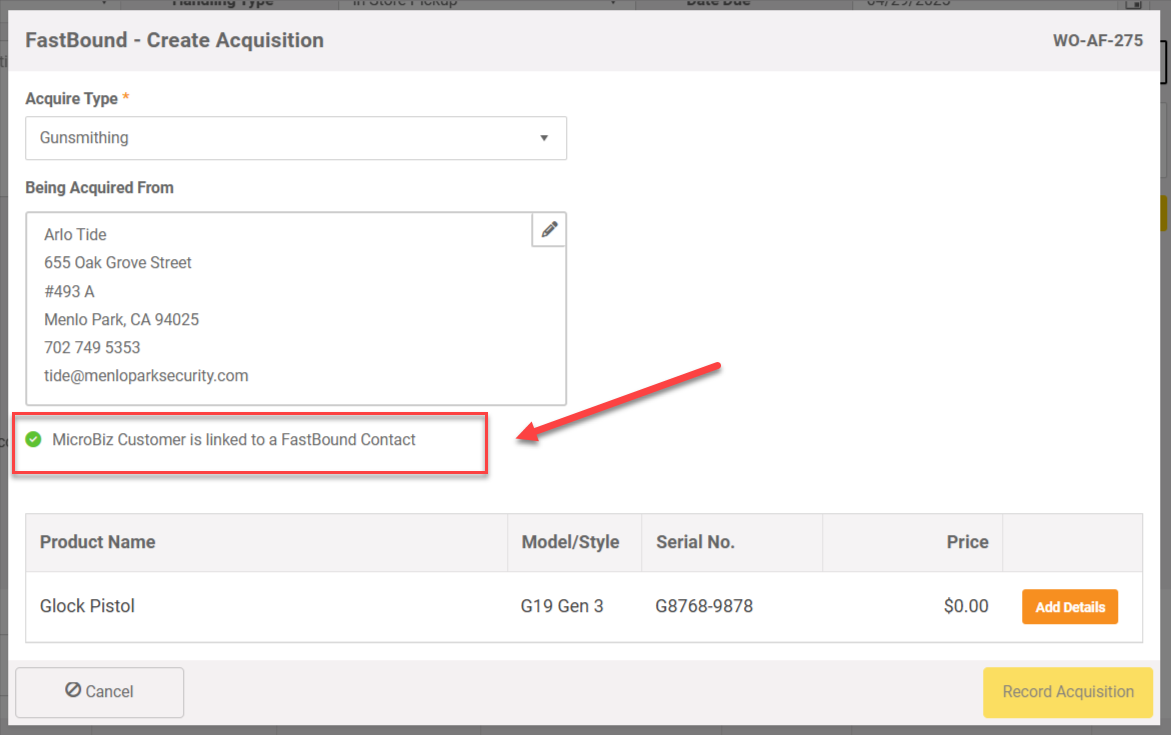The width and height of the screenshot is (1171, 735).
Task: Edit the Being Acquired From contact via pencil icon
Action: [x=549, y=229]
